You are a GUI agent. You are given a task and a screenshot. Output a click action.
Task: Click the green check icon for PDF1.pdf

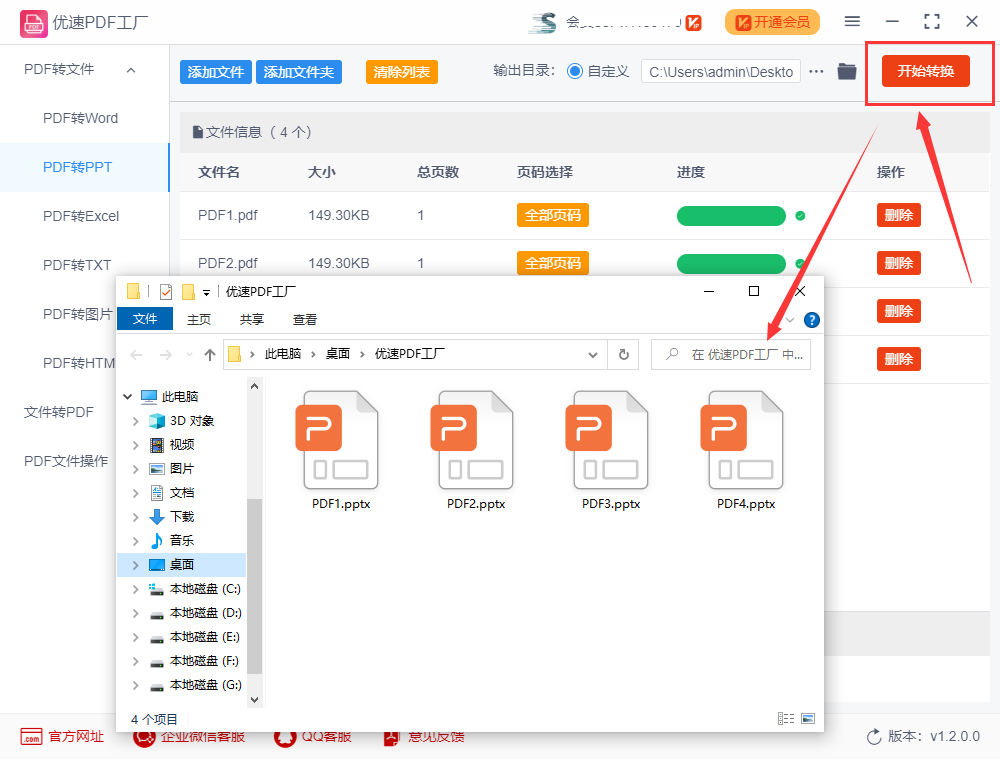[x=800, y=216]
